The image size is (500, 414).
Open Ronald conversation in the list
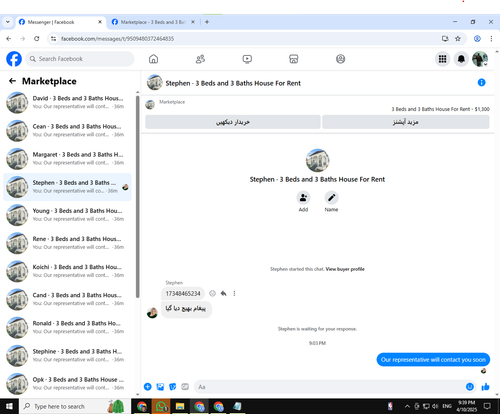68,327
